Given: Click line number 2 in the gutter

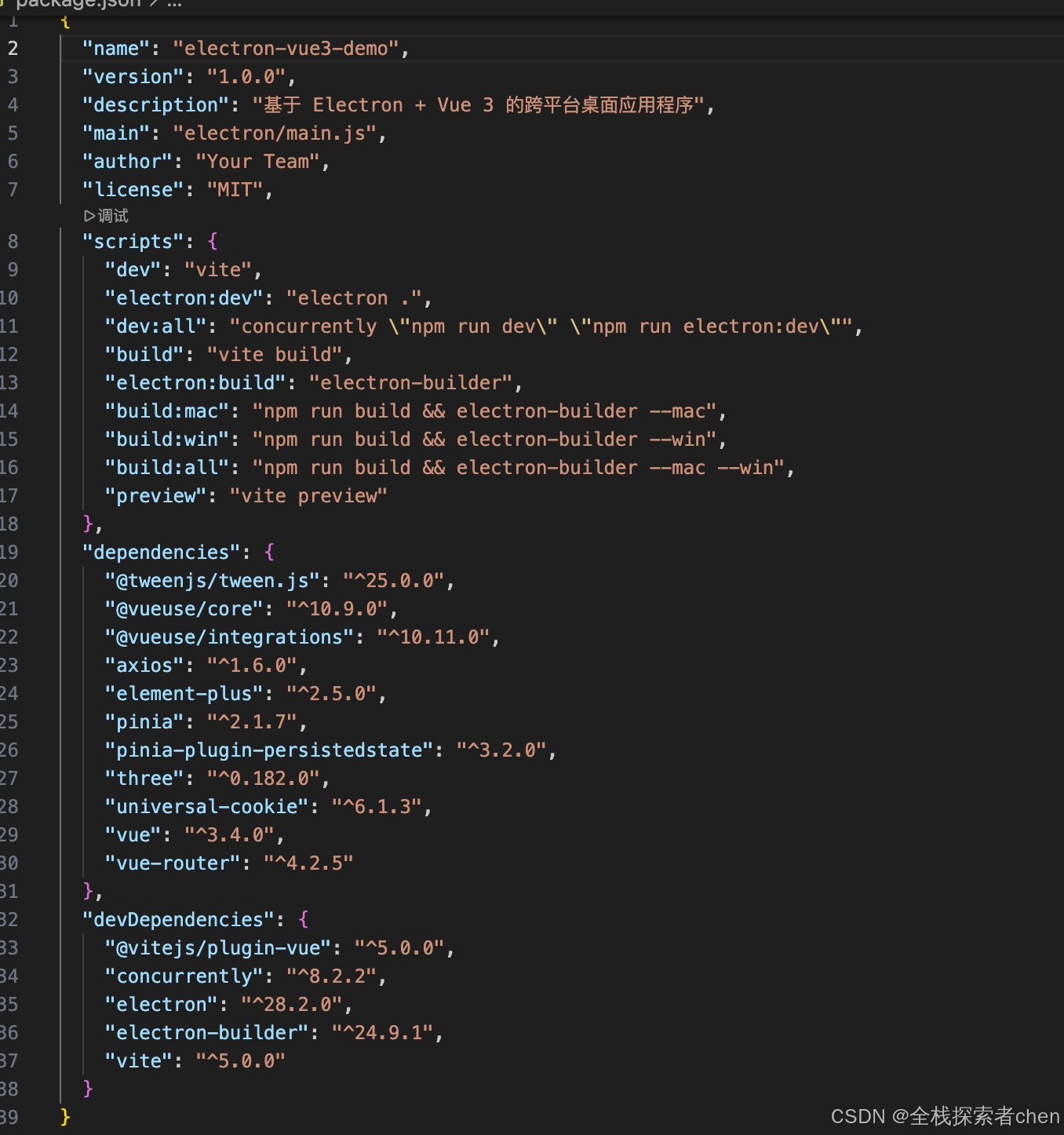Looking at the screenshot, I should coord(13,49).
